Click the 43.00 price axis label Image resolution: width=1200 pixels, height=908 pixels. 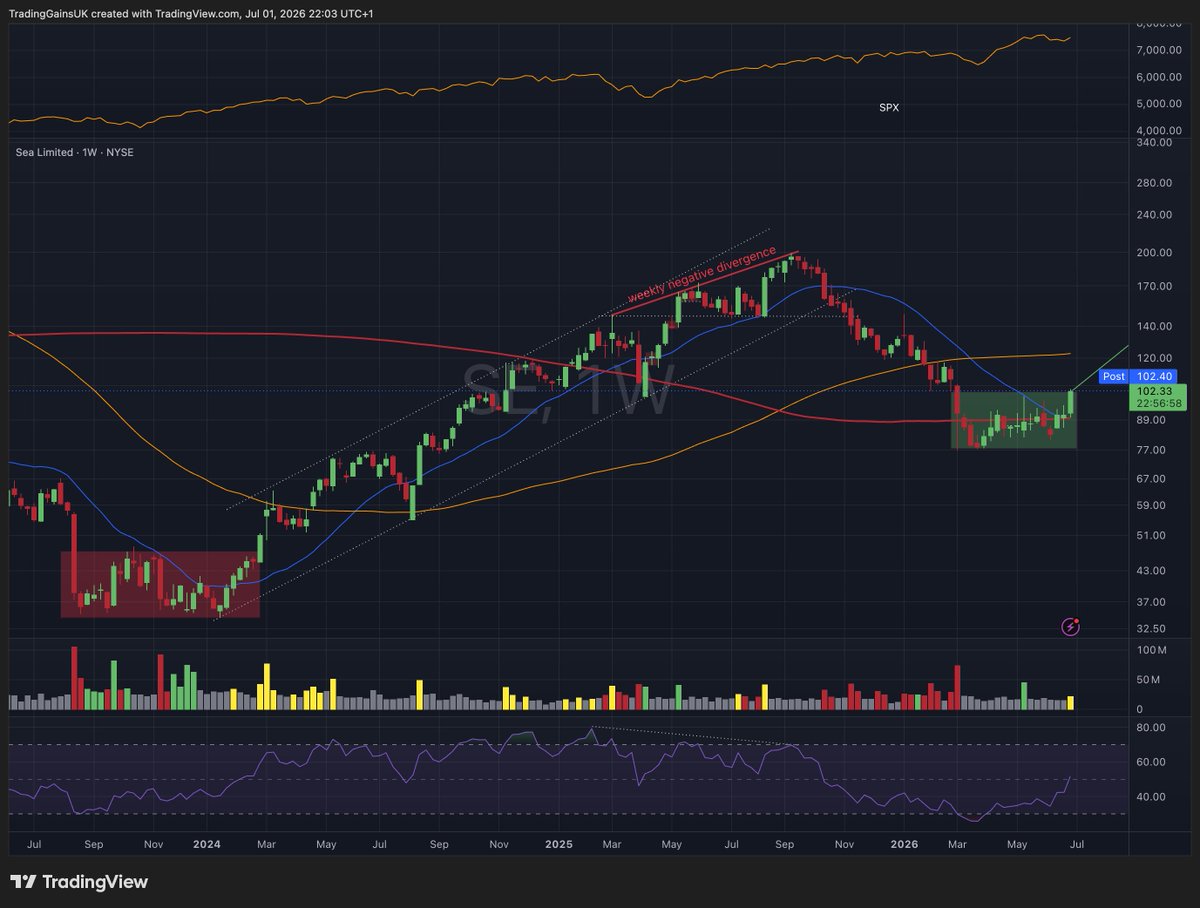click(x=1152, y=570)
